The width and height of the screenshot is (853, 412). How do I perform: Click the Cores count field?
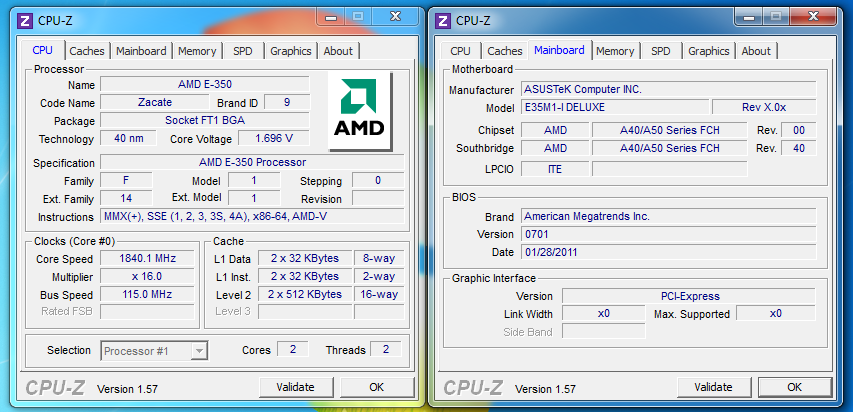click(x=293, y=349)
